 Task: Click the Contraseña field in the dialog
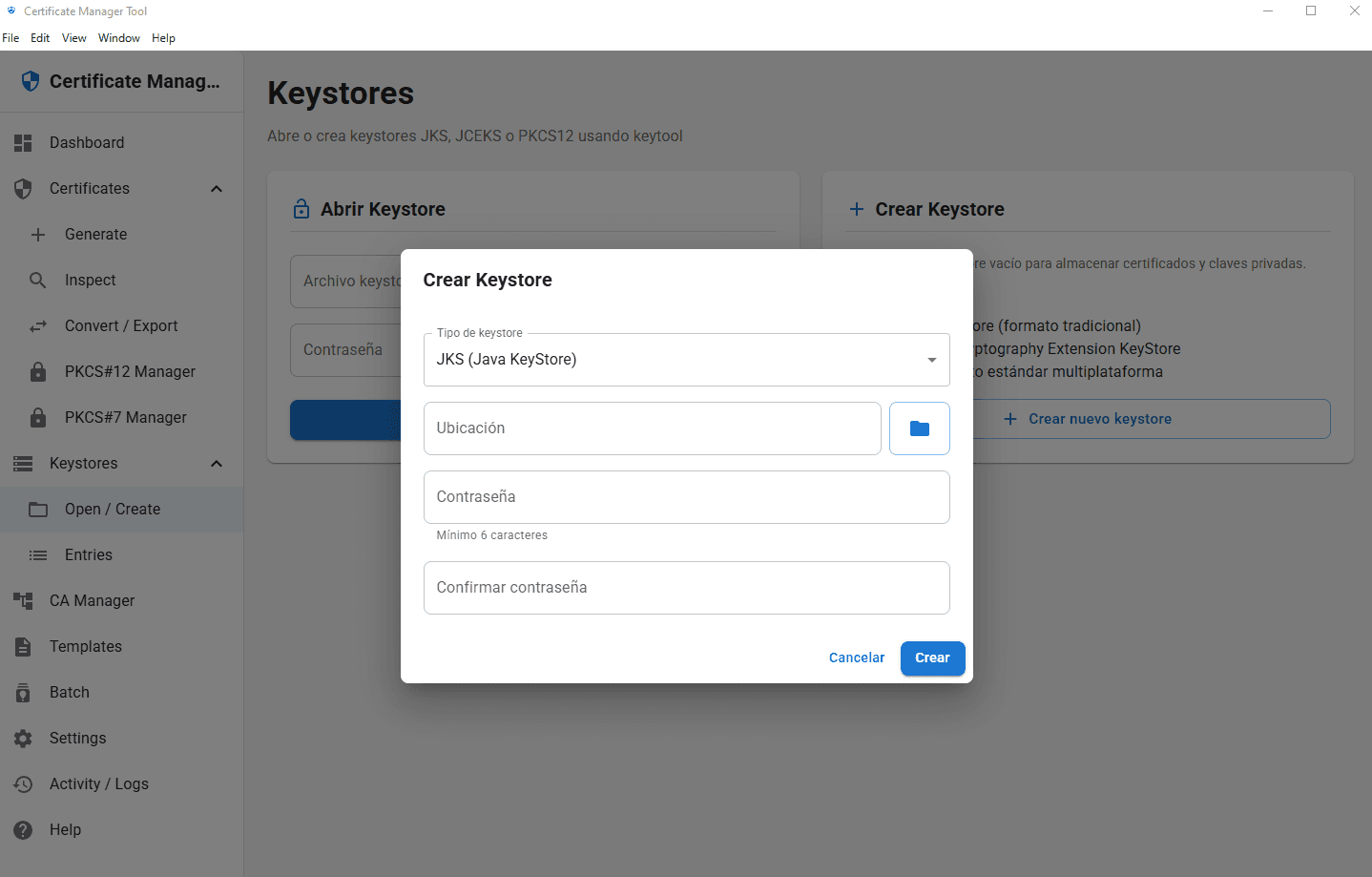[686, 496]
